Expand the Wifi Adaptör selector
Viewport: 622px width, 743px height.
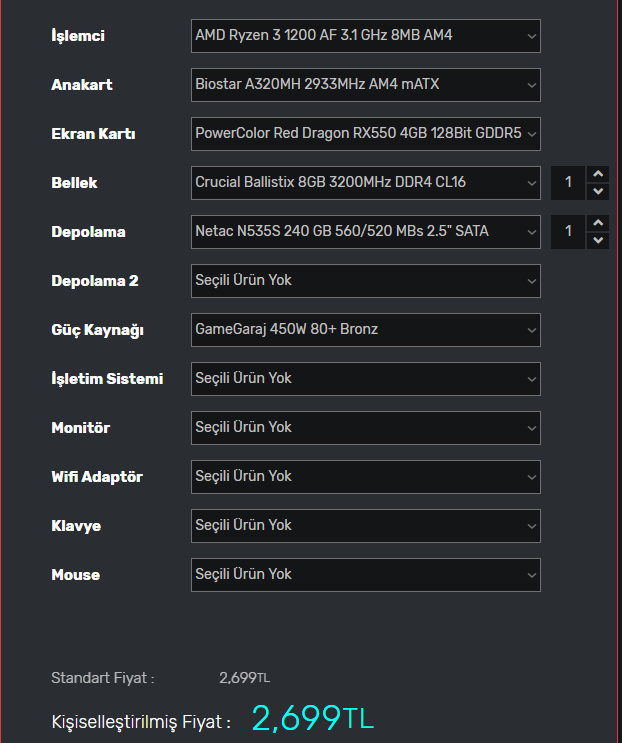[365, 477]
